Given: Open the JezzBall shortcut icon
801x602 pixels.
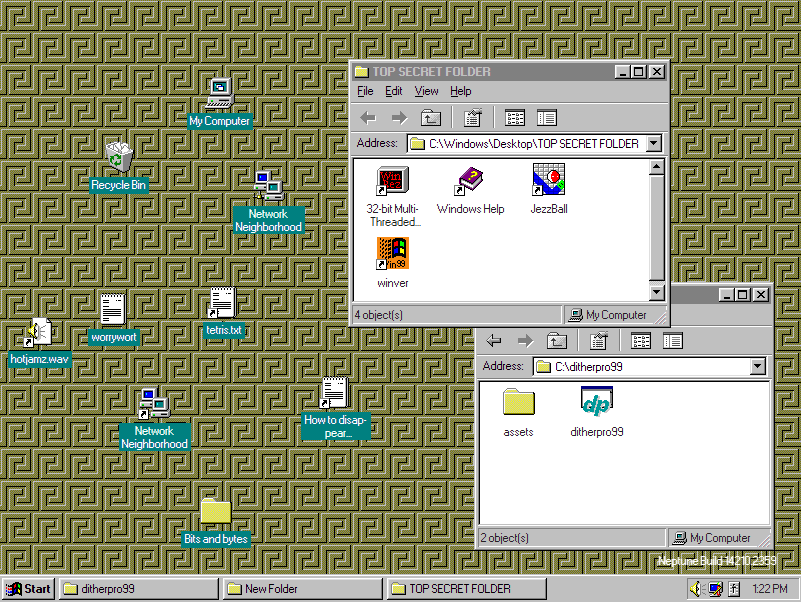Looking at the screenshot, I should click(549, 181).
